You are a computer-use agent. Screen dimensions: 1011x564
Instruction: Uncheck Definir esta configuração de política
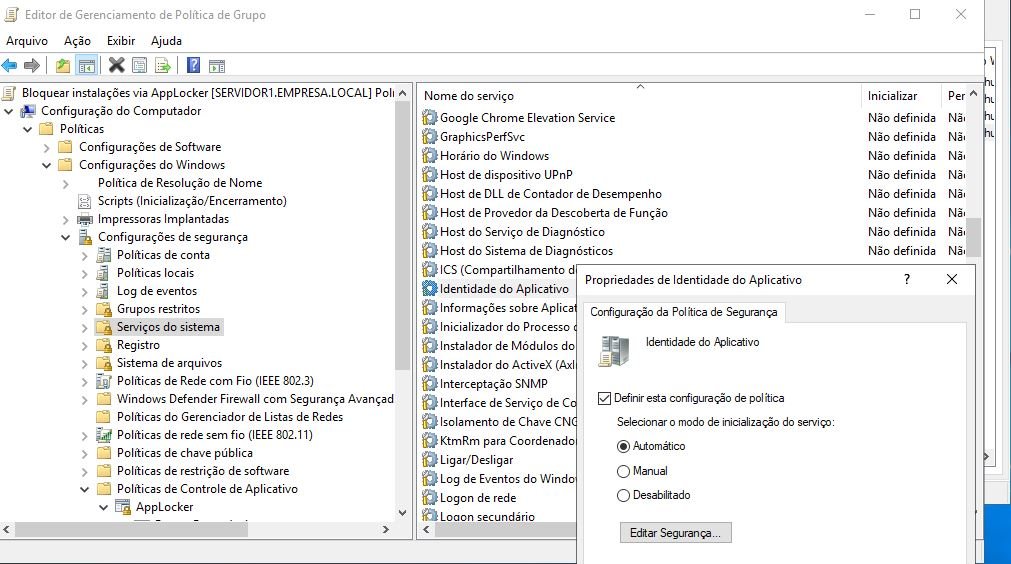604,398
